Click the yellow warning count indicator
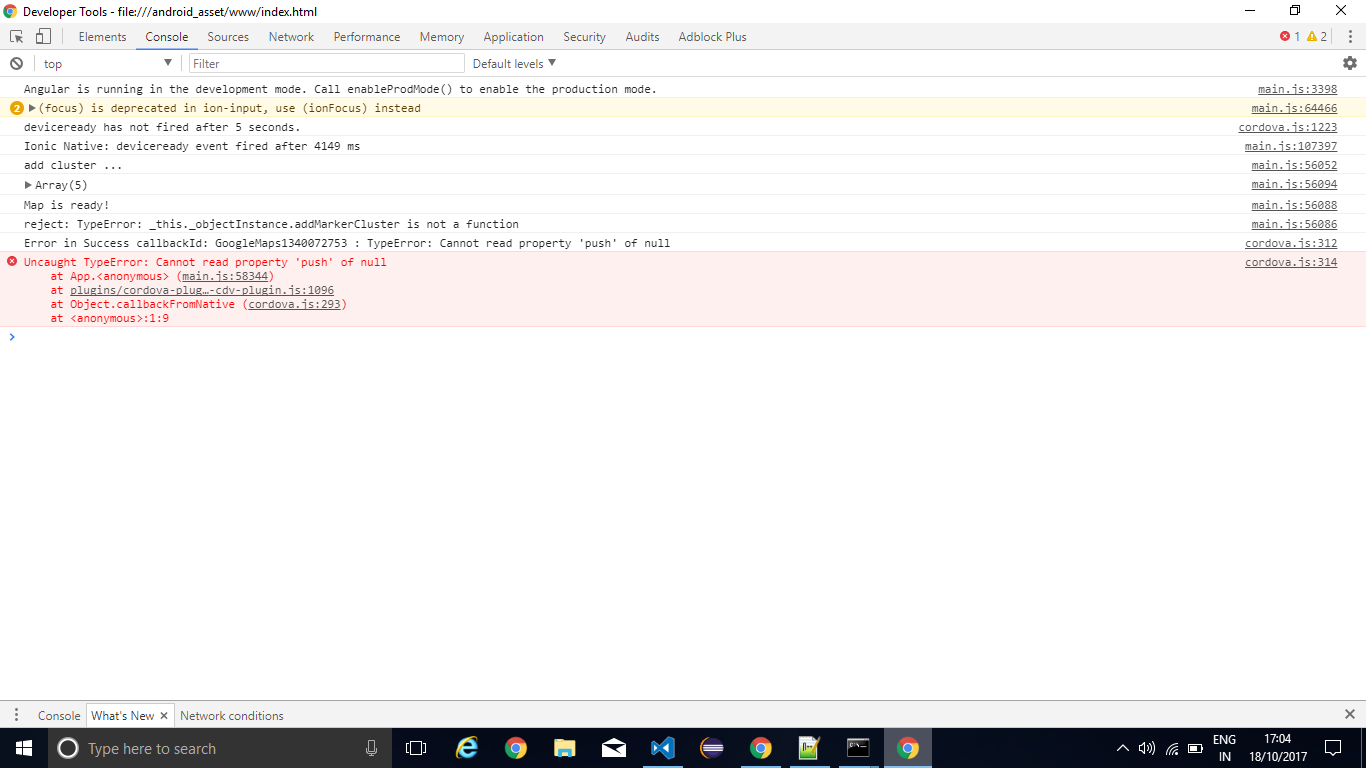The width and height of the screenshot is (1366, 768). (x=1312, y=37)
